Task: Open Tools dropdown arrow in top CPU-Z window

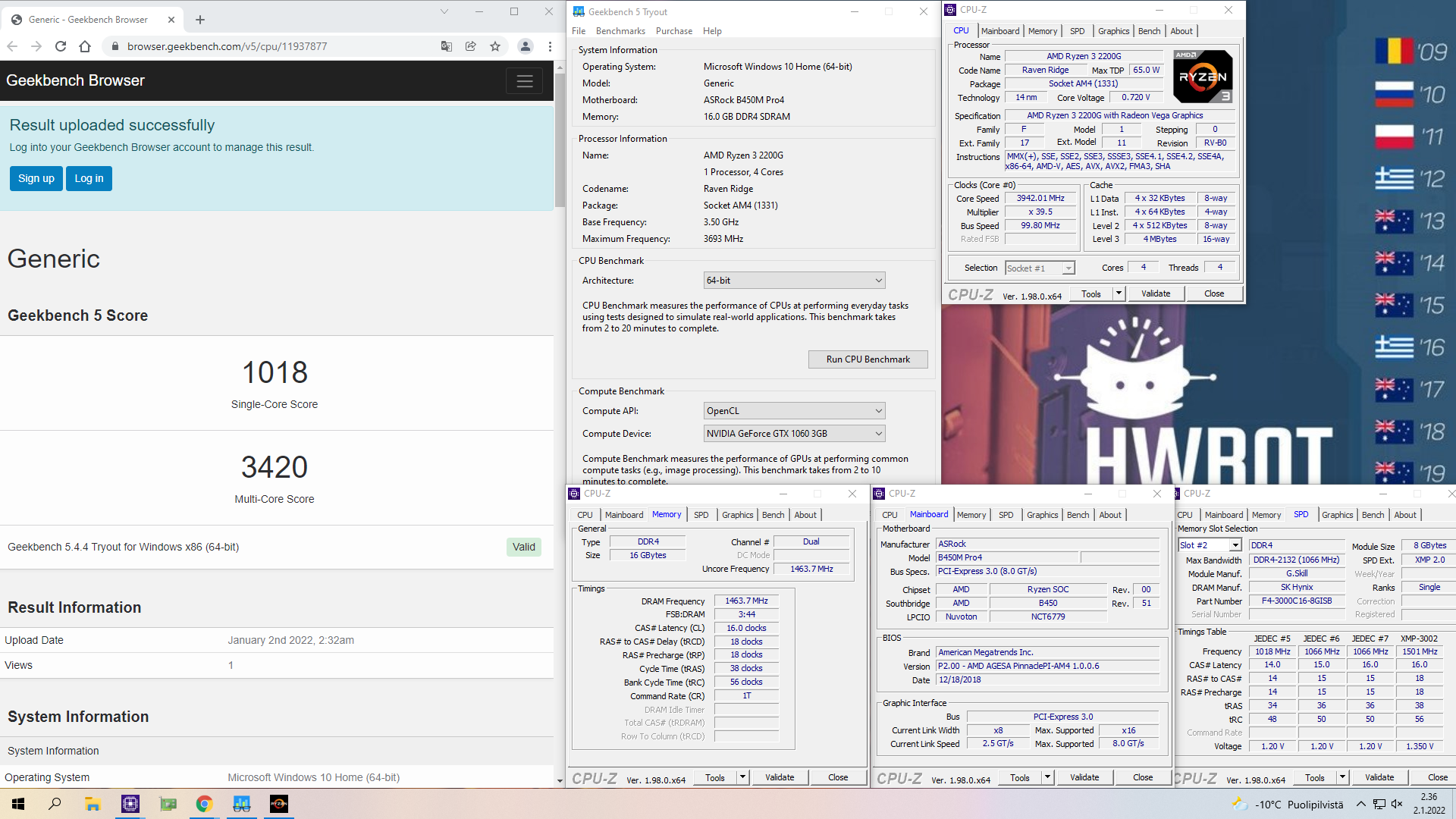Action: pos(1119,293)
